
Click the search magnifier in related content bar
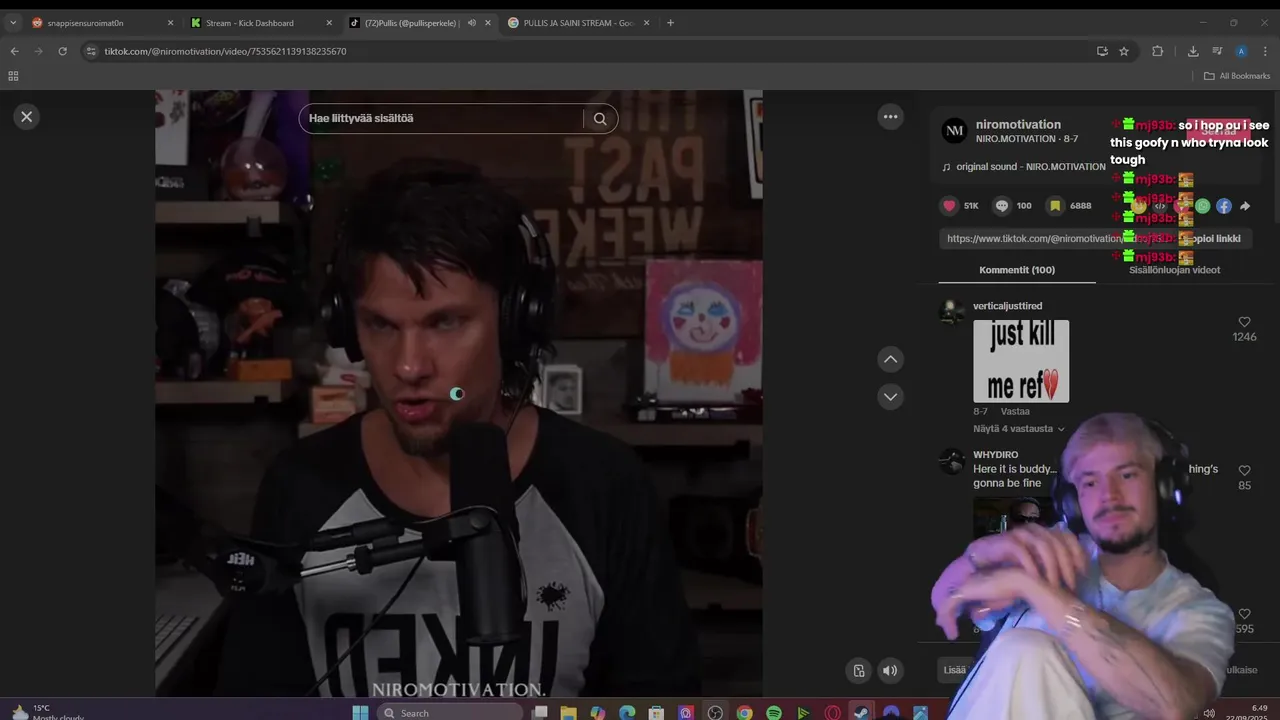[x=600, y=118]
